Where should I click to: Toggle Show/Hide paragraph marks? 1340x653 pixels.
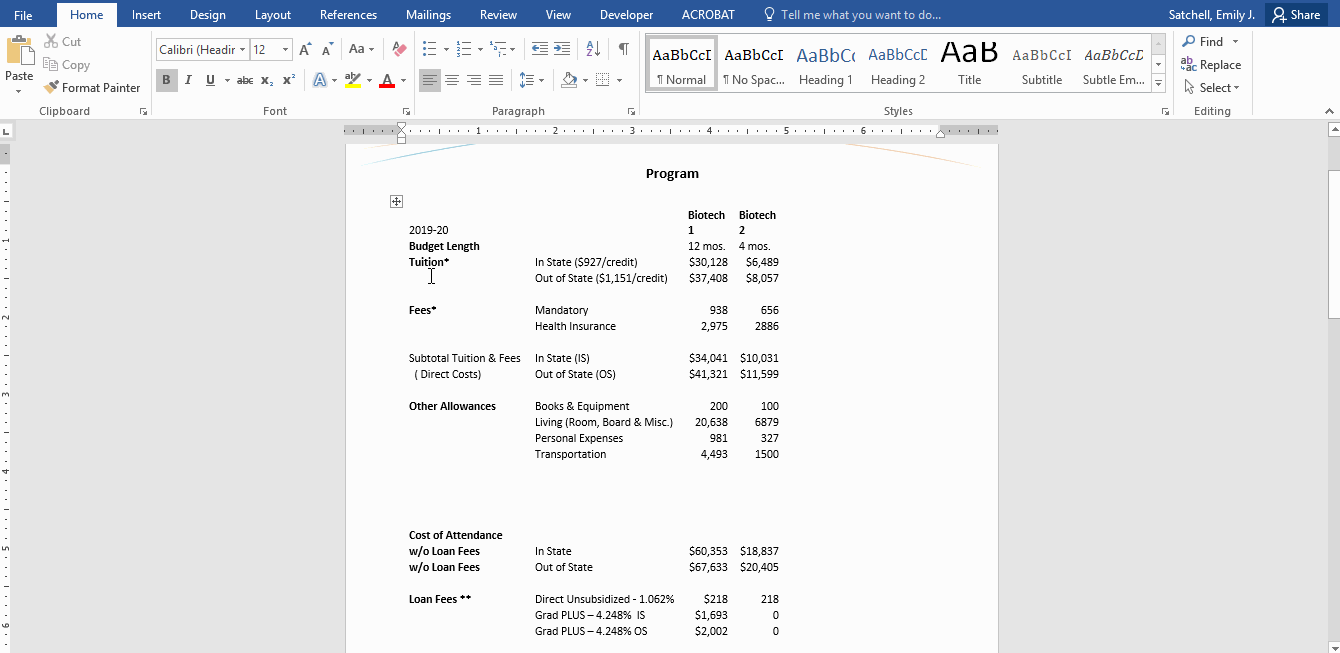point(624,48)
